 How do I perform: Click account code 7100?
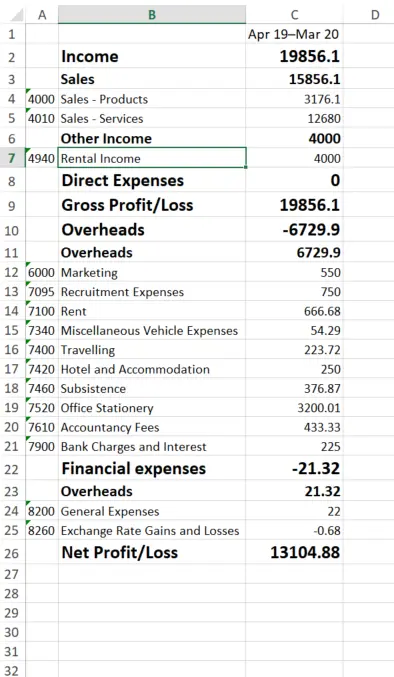(x=42, y=311)
